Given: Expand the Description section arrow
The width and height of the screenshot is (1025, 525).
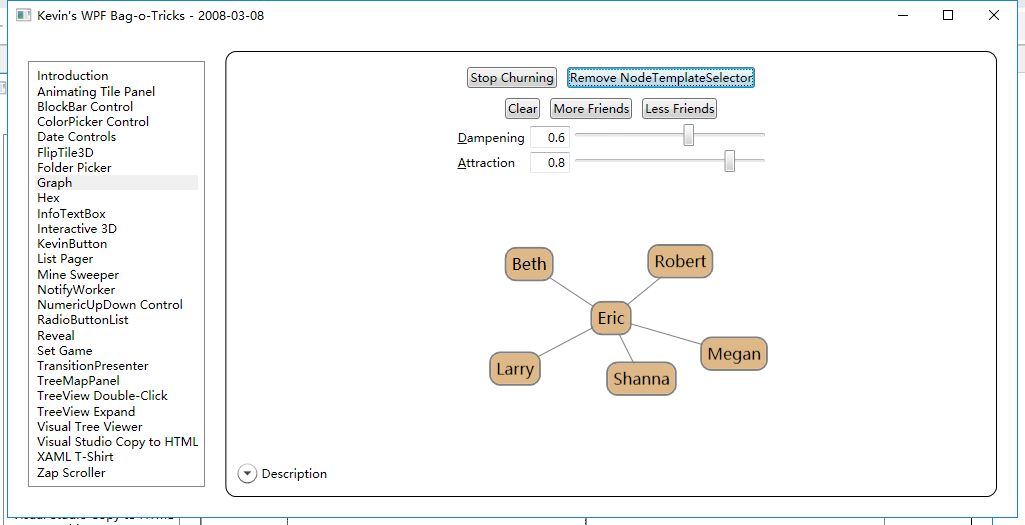Looking at the screenshot, I should [247, 474].
